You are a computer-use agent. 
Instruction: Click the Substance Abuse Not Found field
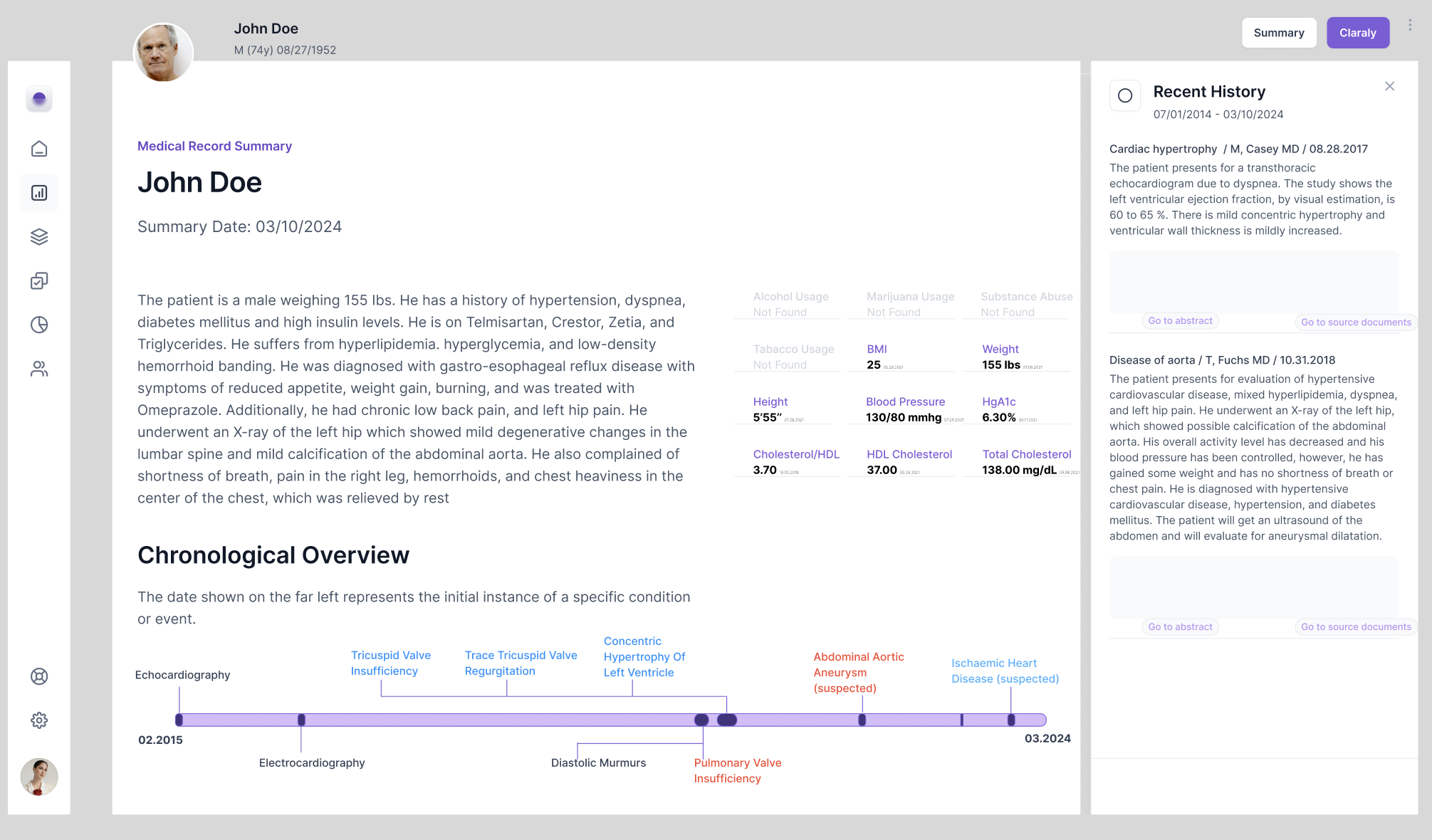pyautogui.click(x=1026, y=304)
